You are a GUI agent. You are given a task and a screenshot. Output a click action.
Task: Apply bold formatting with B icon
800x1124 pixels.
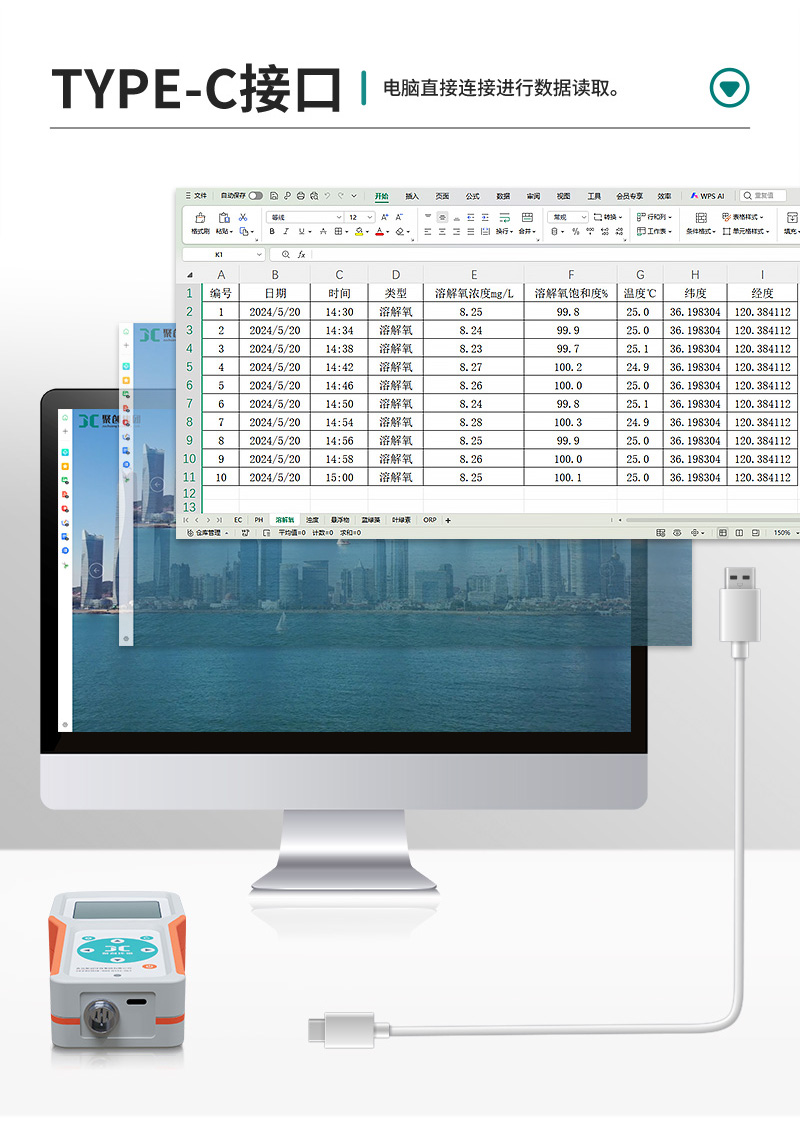tap(272, 231)
